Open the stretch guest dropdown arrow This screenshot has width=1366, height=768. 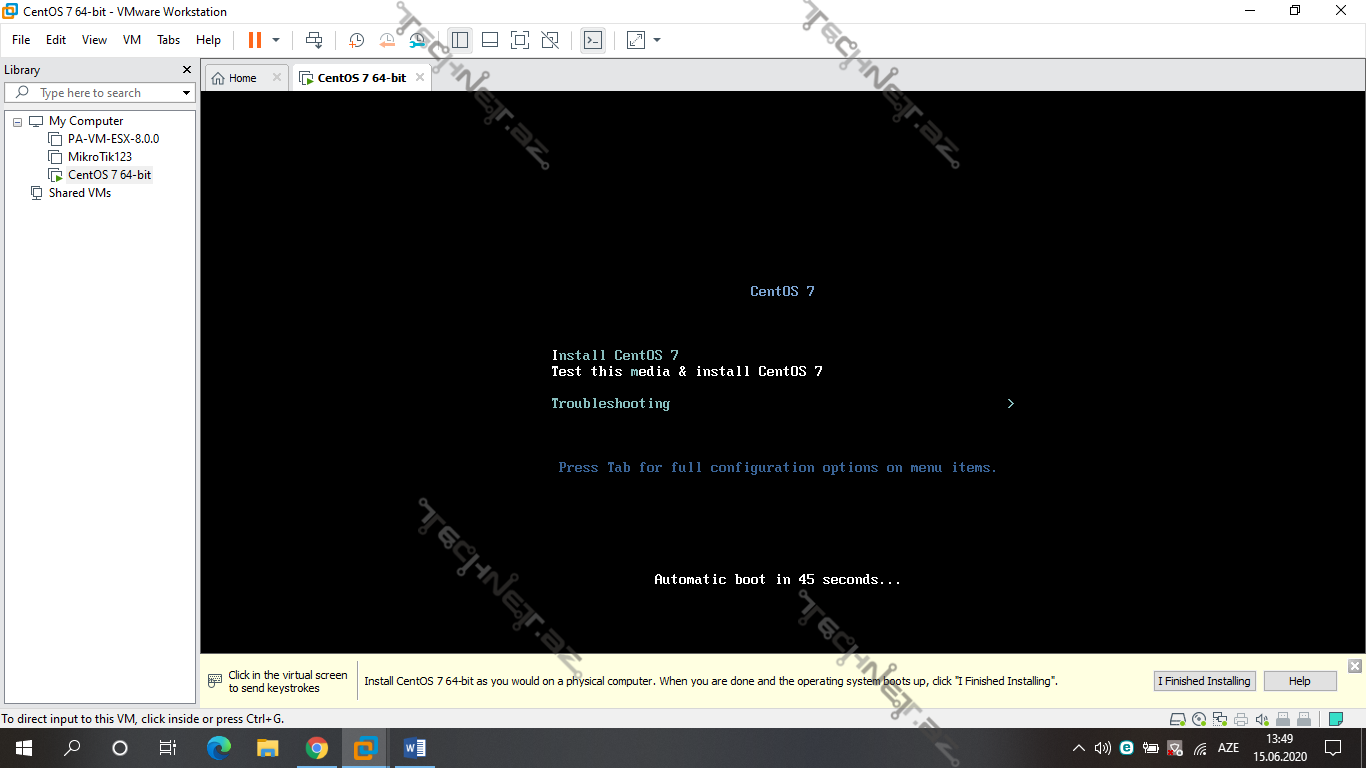(657, 40)
